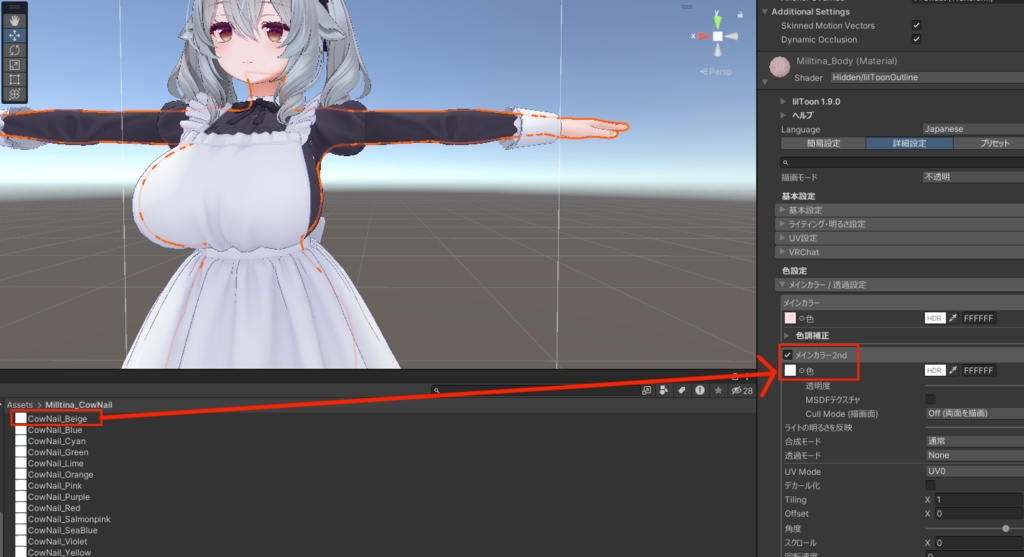
Task: Expand the 基本設定 foldout row
Action: pyautogui.click(x=900, y=210)
